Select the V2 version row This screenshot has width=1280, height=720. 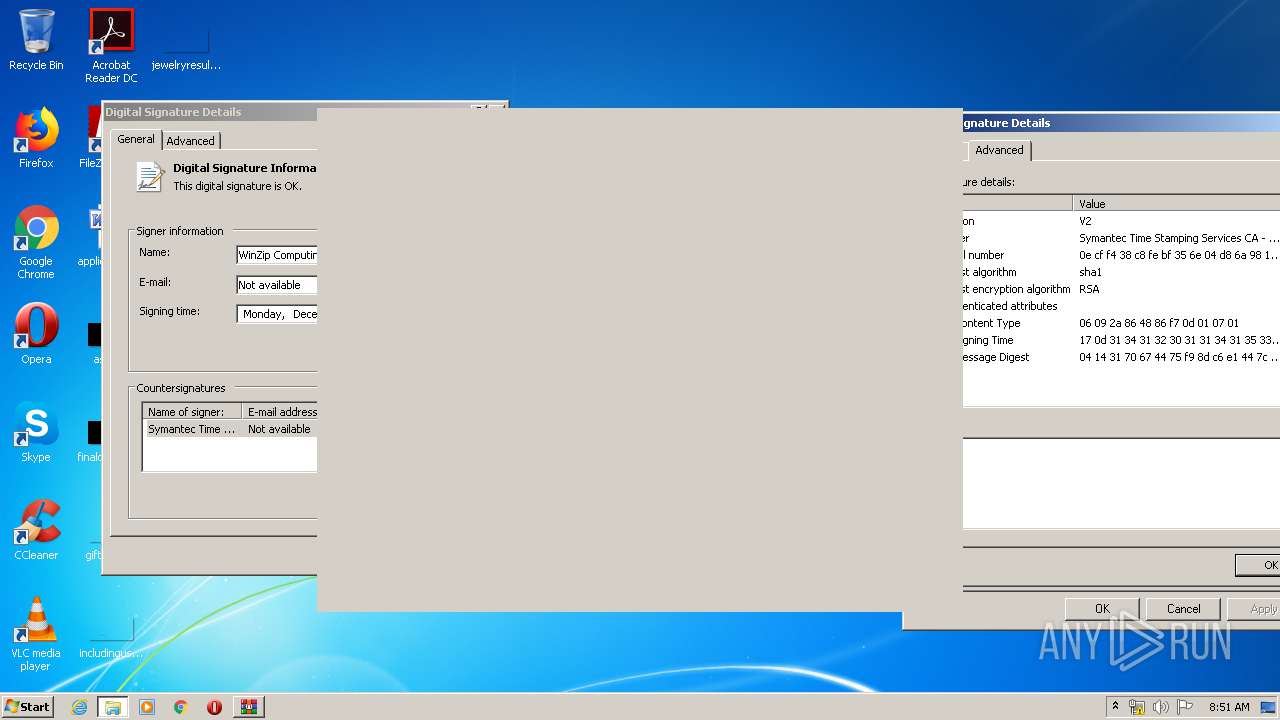(1121, 221)
